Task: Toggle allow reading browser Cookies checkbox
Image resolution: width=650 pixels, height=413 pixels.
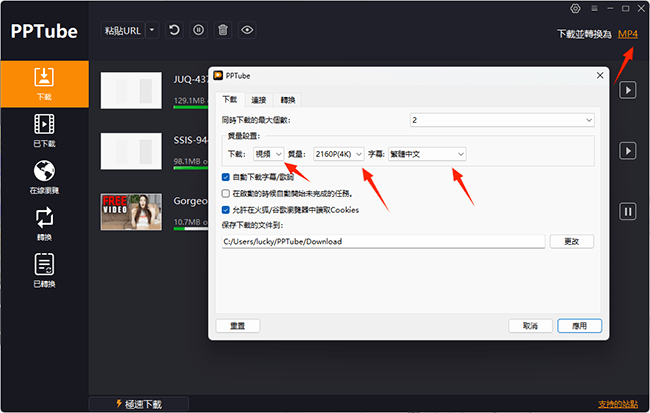Action: [x=226, y=210]
